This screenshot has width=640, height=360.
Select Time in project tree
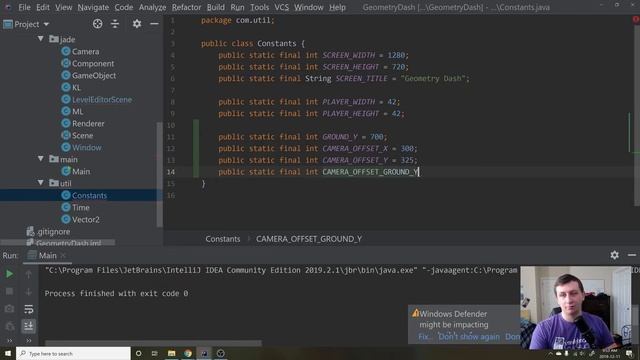pyautogui.click(x=80, y=207)
